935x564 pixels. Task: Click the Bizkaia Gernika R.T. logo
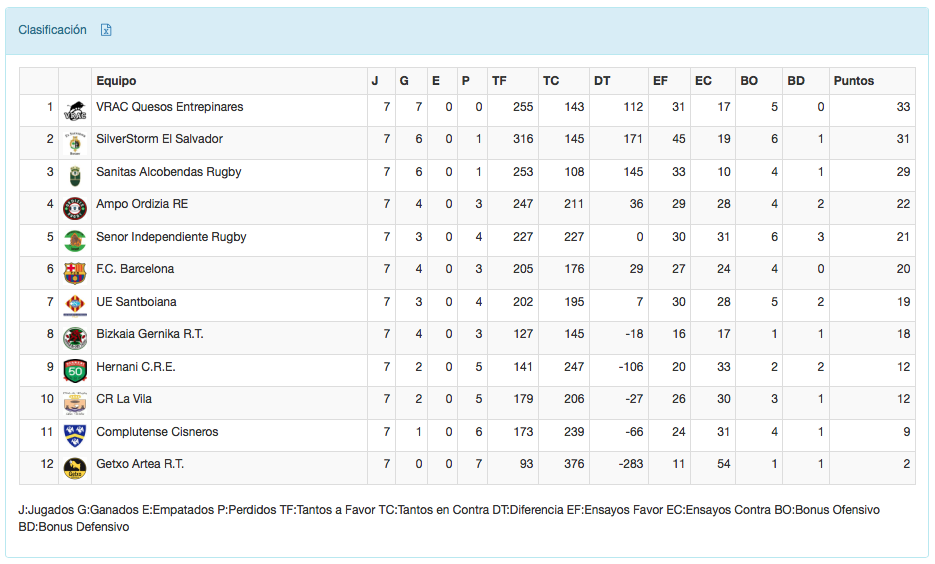(75, 338)
